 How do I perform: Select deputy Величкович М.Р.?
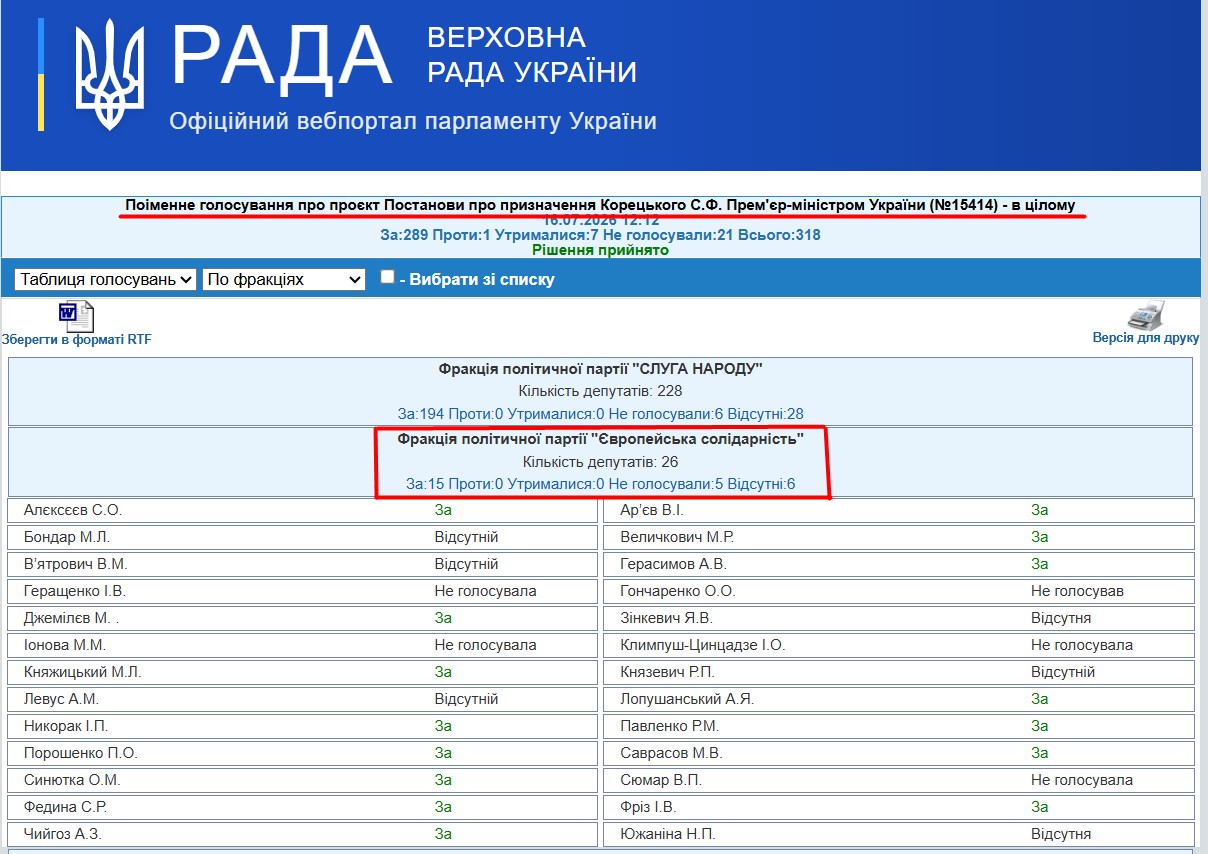coord(676,537)
